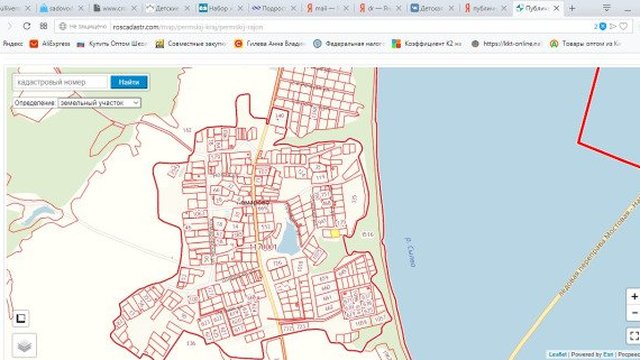
Task: Click the send page arrow icon
Action: tap(613, 27)
